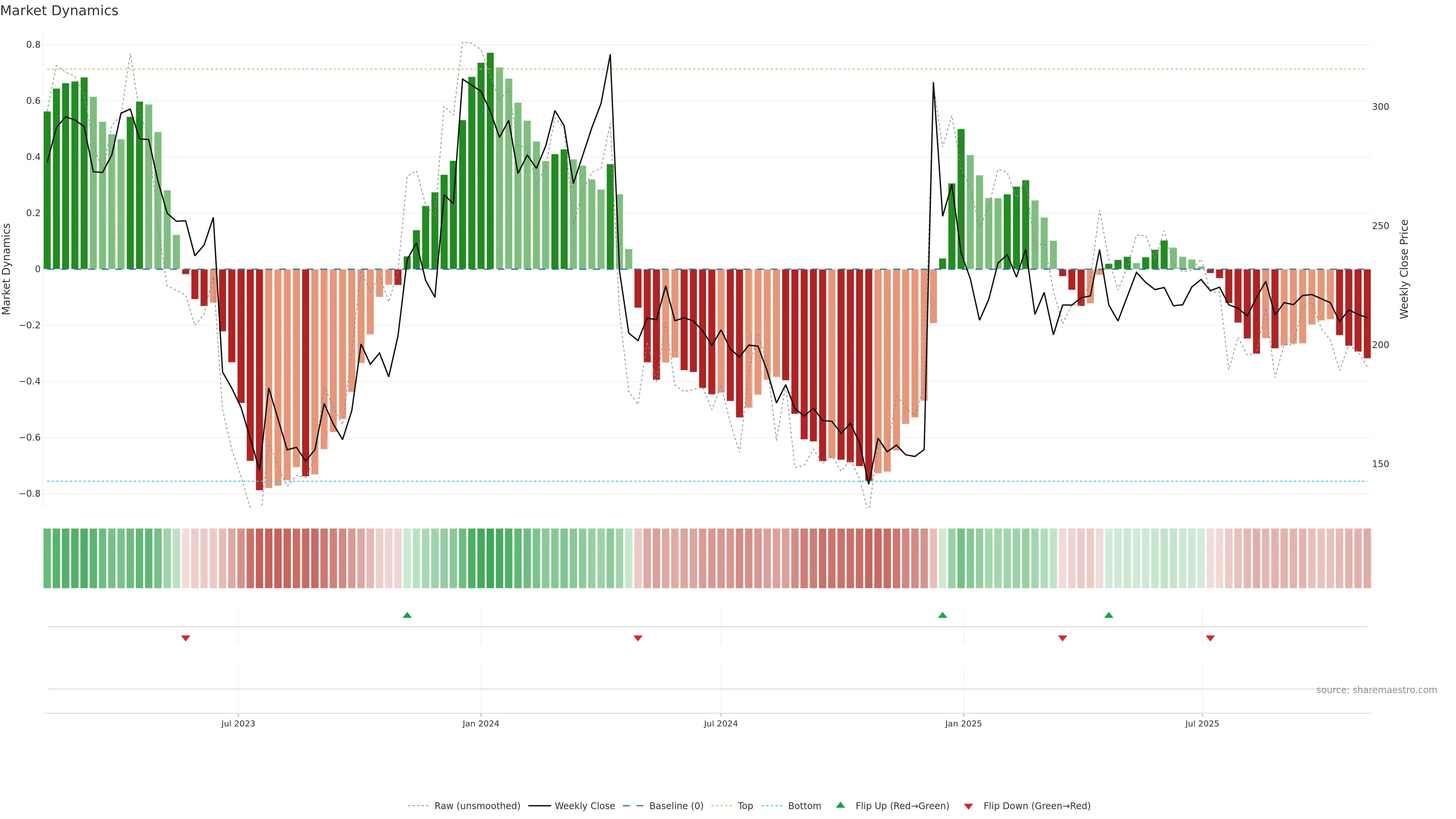Click the flip-down marker just after Jul 2025
The width and height of the screenshot is (1456, 819).
pyautogui.click(x=1210, y=638)
